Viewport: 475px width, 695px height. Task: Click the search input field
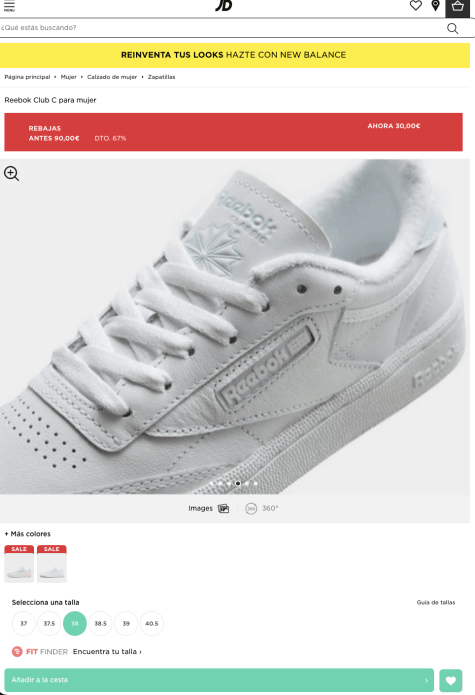tap(222, 28)
